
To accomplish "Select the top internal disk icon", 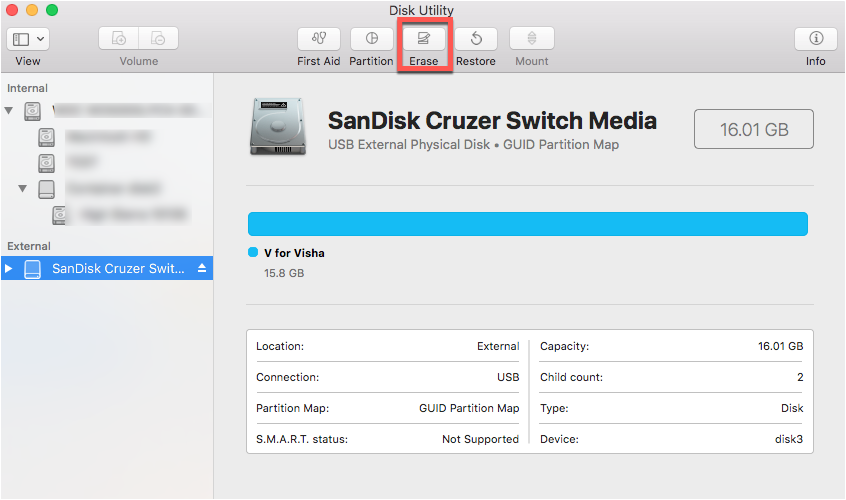I will click(x=32, y=111).
